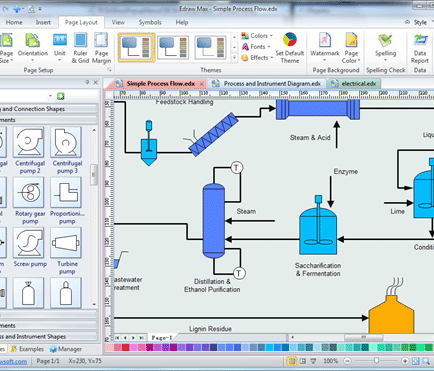
Task: Switch to the Symbols ribbon tab
Action: [x=150, y=22]
